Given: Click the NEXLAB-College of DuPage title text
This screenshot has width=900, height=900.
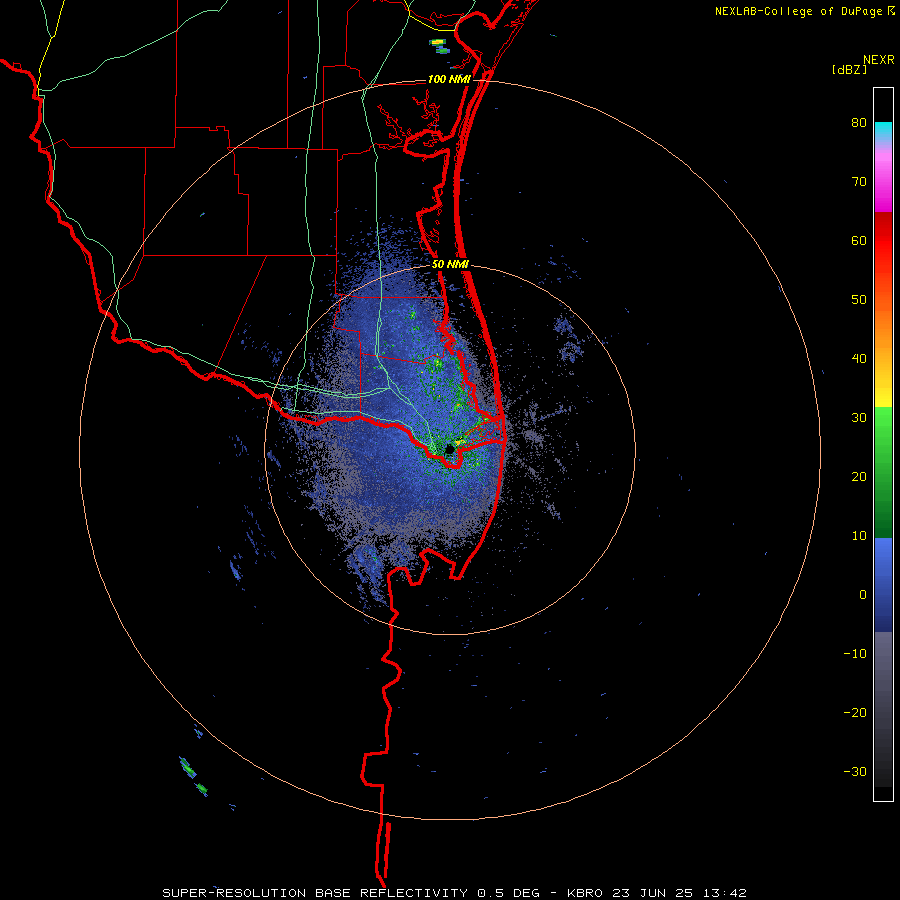Looking at the screenshot, I should (x=798, y=11).
